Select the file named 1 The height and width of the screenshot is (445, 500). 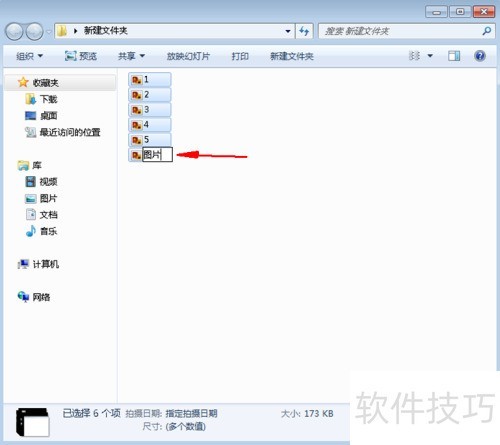[x=150, y=80]
